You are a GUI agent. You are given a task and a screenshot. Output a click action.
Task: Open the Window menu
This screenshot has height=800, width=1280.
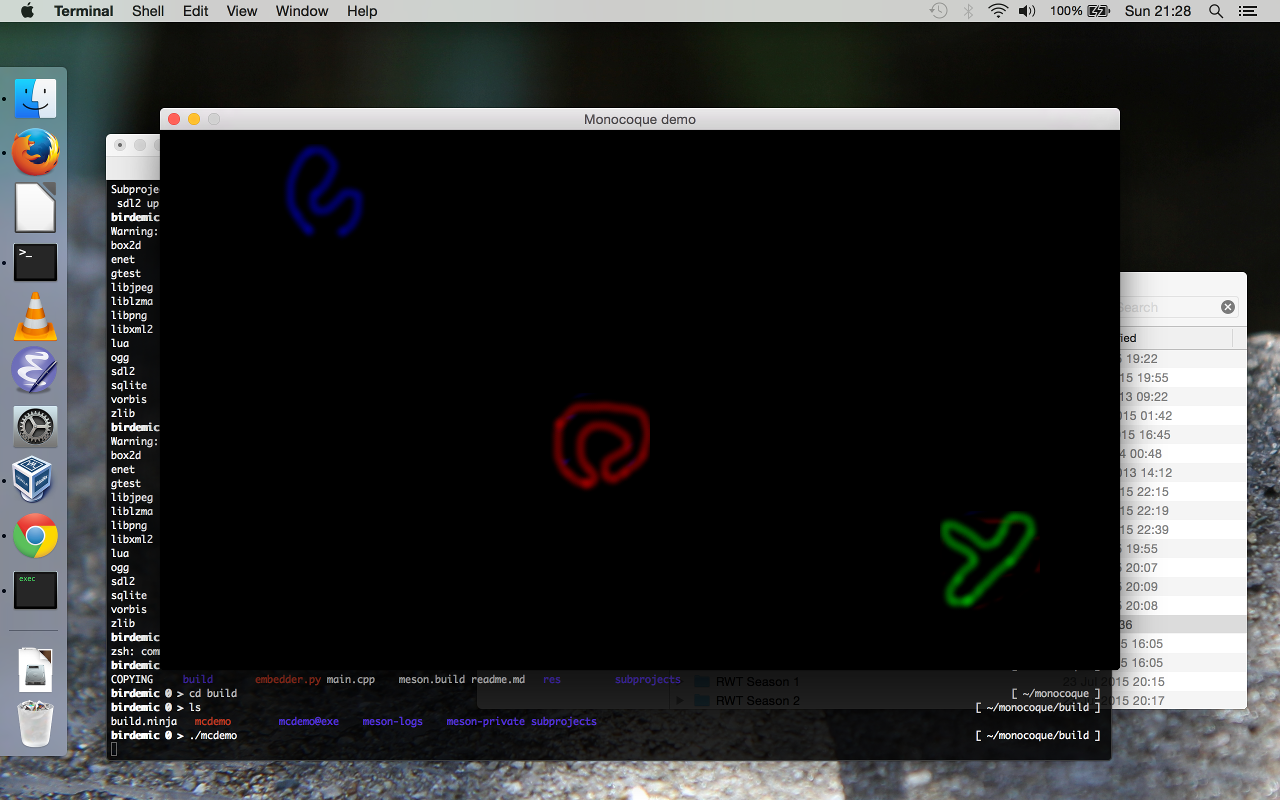(302, 11)
